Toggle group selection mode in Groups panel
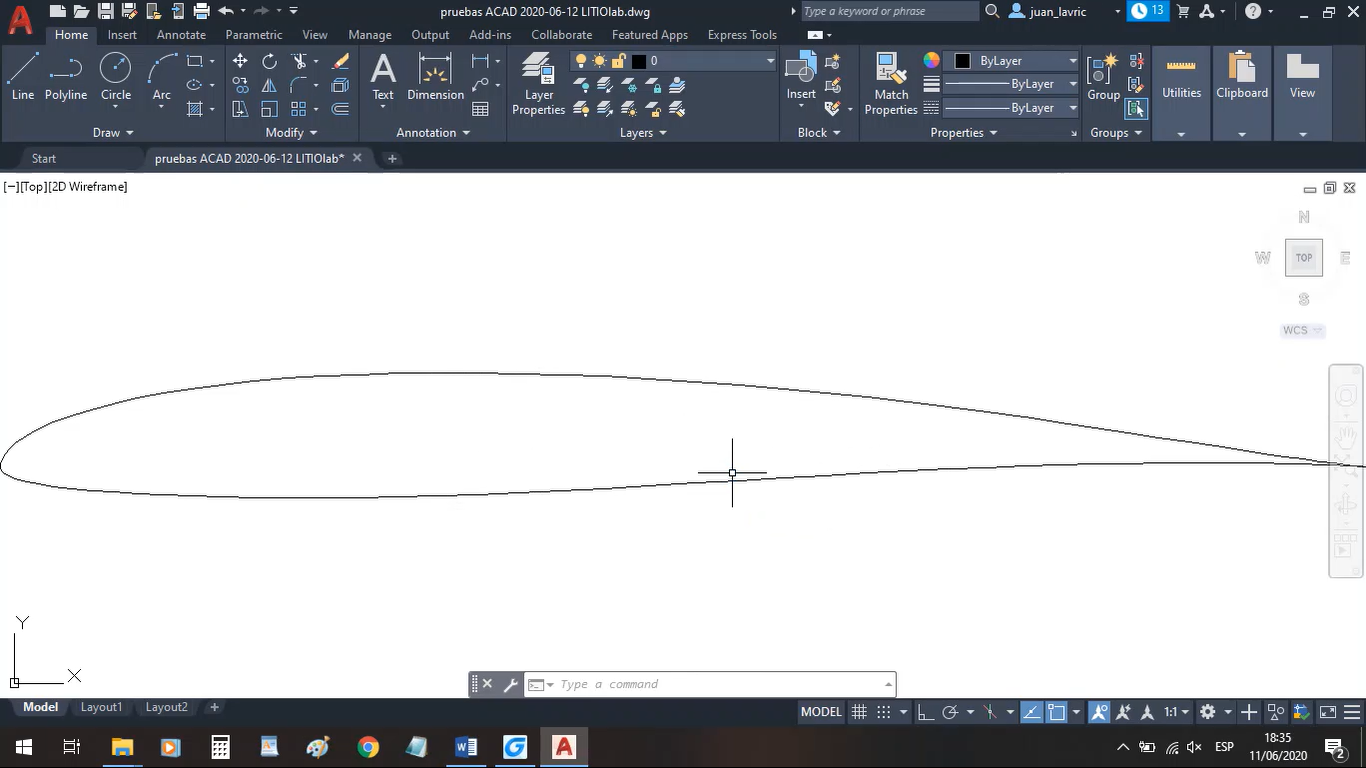Viewport: 1366px width, 768px height. 1136,109
